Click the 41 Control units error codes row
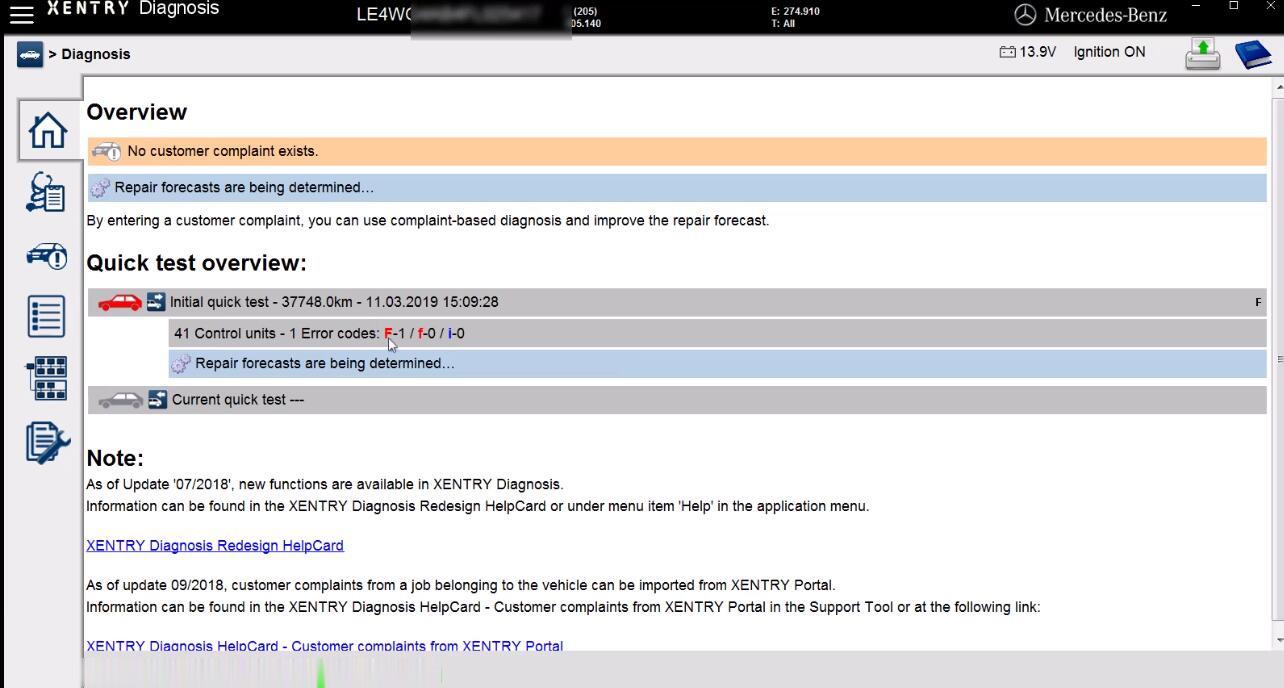 717,333
